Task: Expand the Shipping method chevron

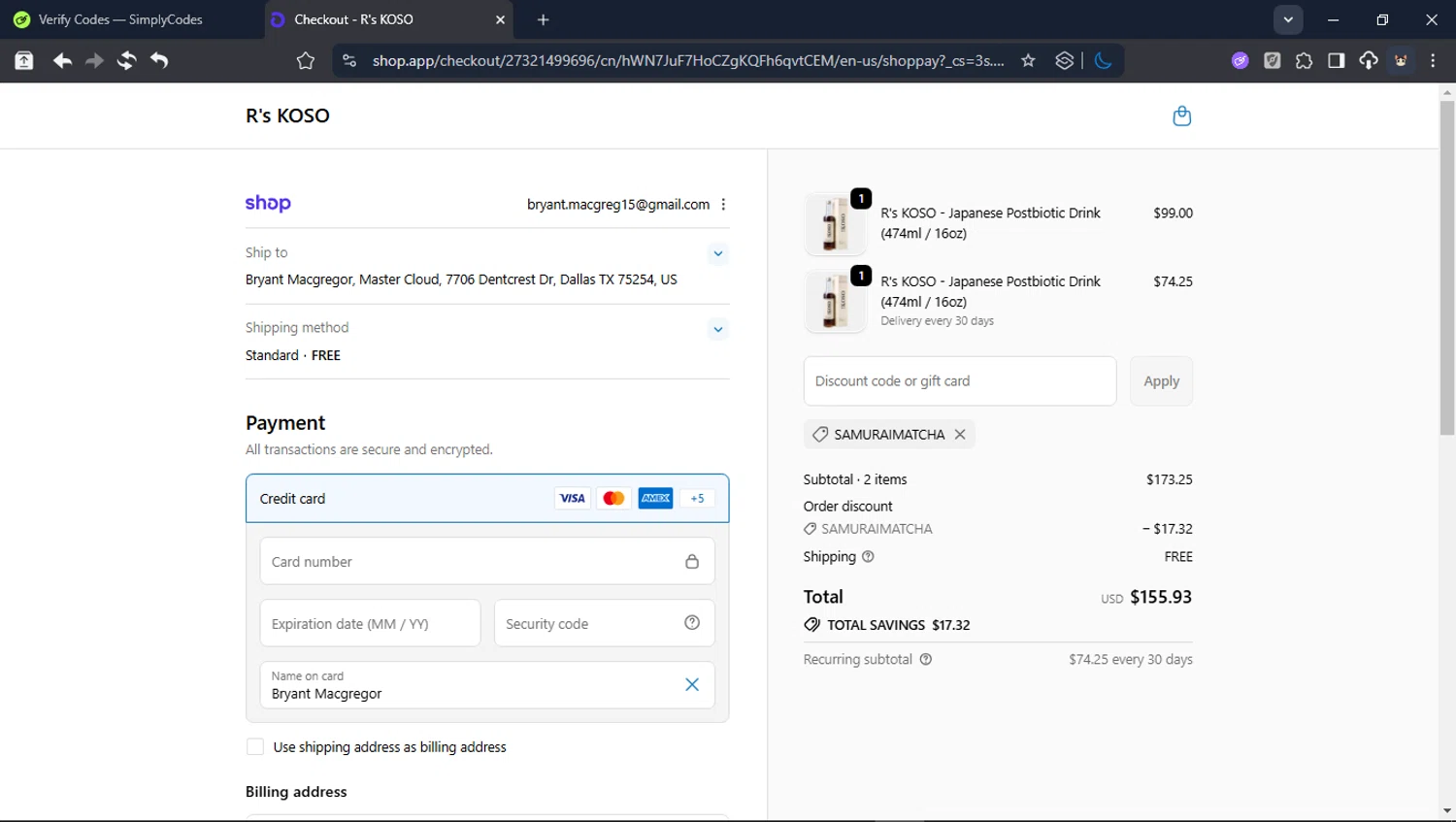Action: (718, 330)
